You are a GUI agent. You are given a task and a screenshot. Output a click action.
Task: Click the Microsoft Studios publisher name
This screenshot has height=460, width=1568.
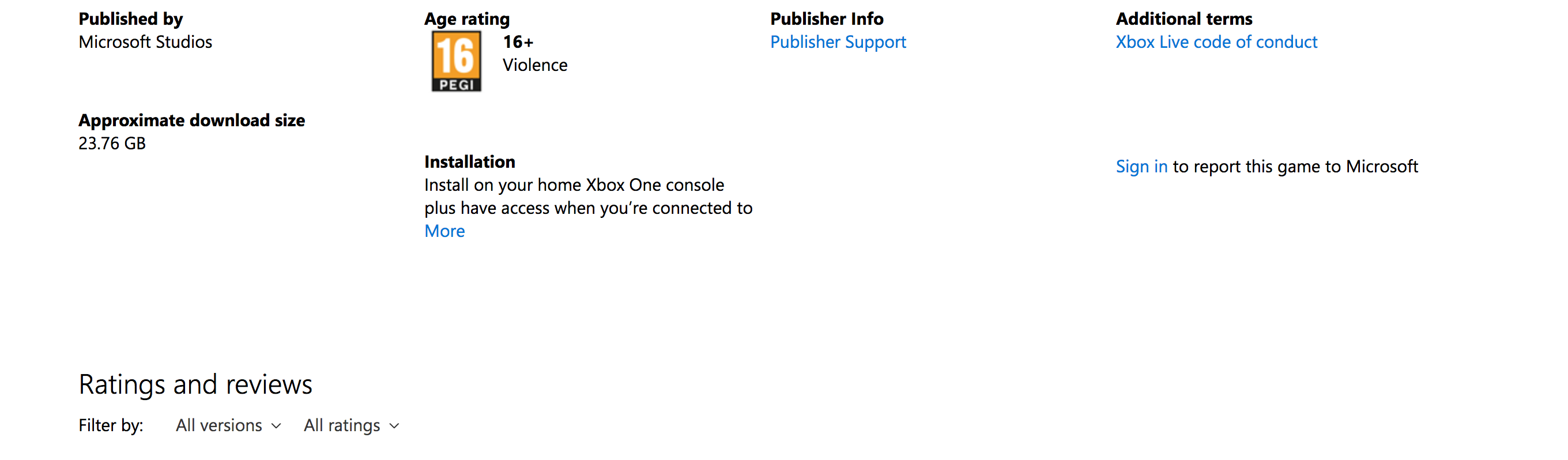[145, 42]
